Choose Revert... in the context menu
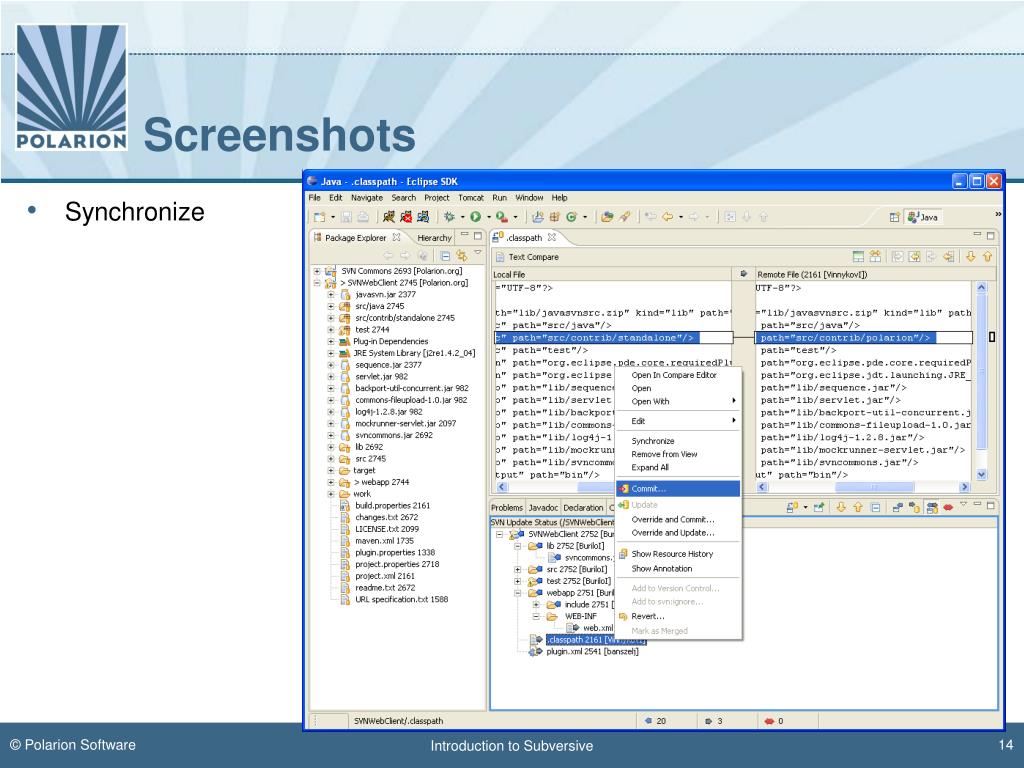The height and width of the screenshot is (768, 1024). [x=678, y=616]
